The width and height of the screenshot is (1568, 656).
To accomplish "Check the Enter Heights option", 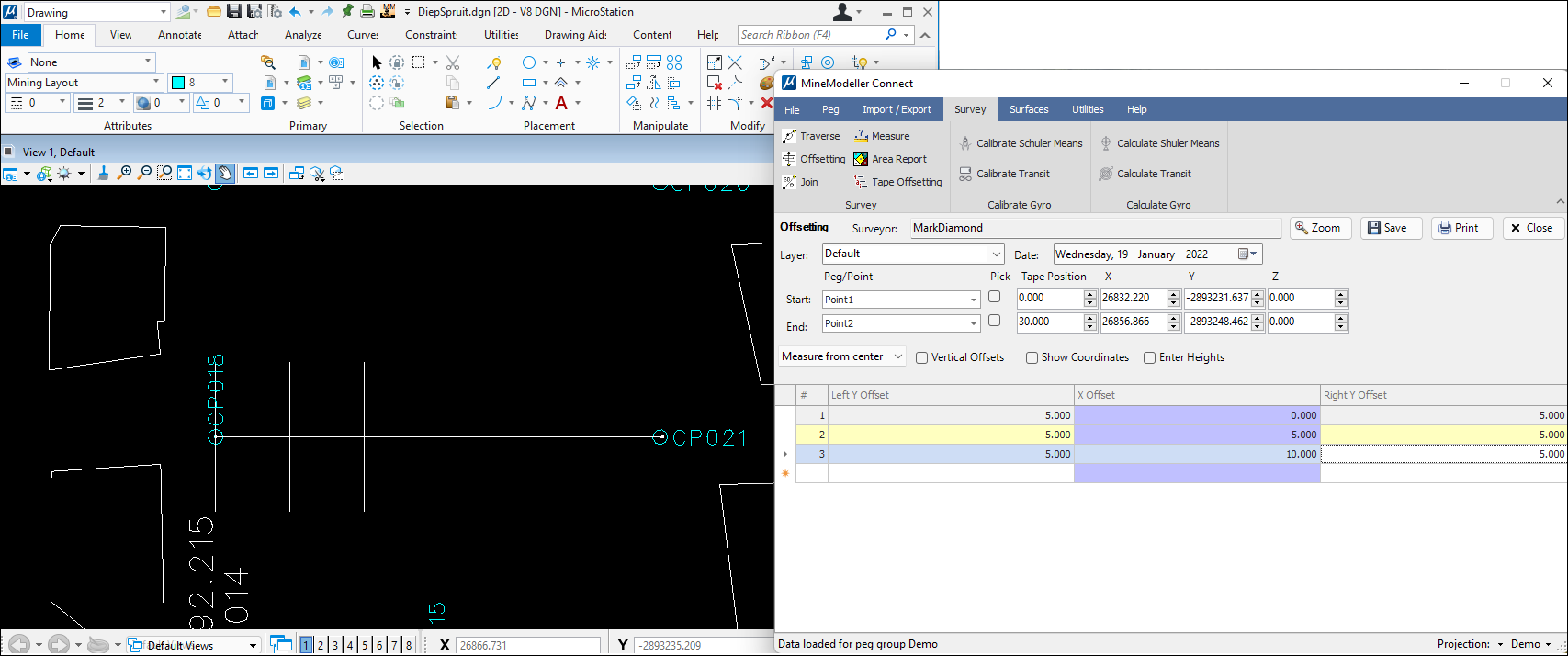I will pos(1150,357).
